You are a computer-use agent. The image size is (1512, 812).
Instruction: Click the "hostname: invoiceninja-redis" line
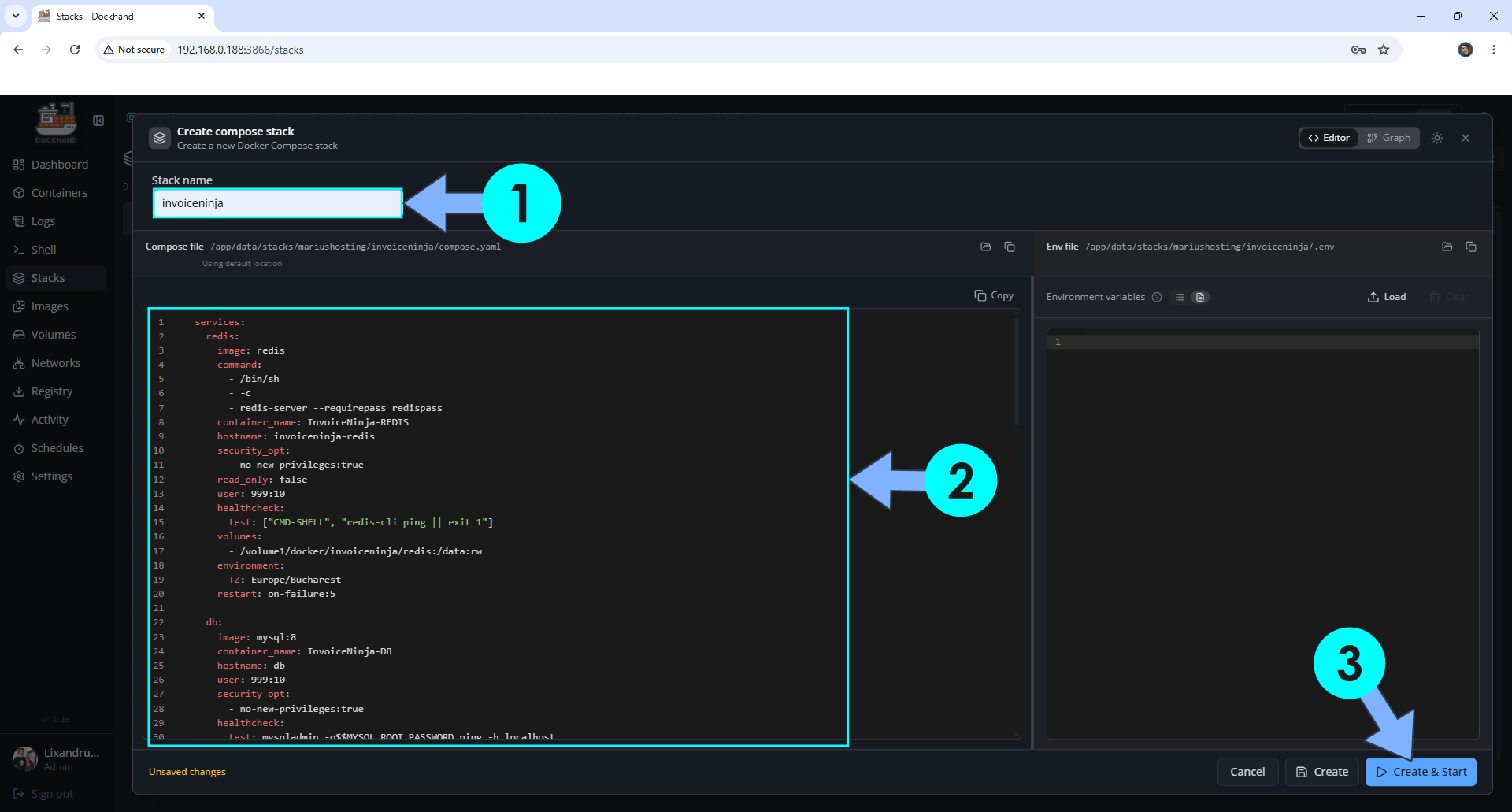pos(296,436)
